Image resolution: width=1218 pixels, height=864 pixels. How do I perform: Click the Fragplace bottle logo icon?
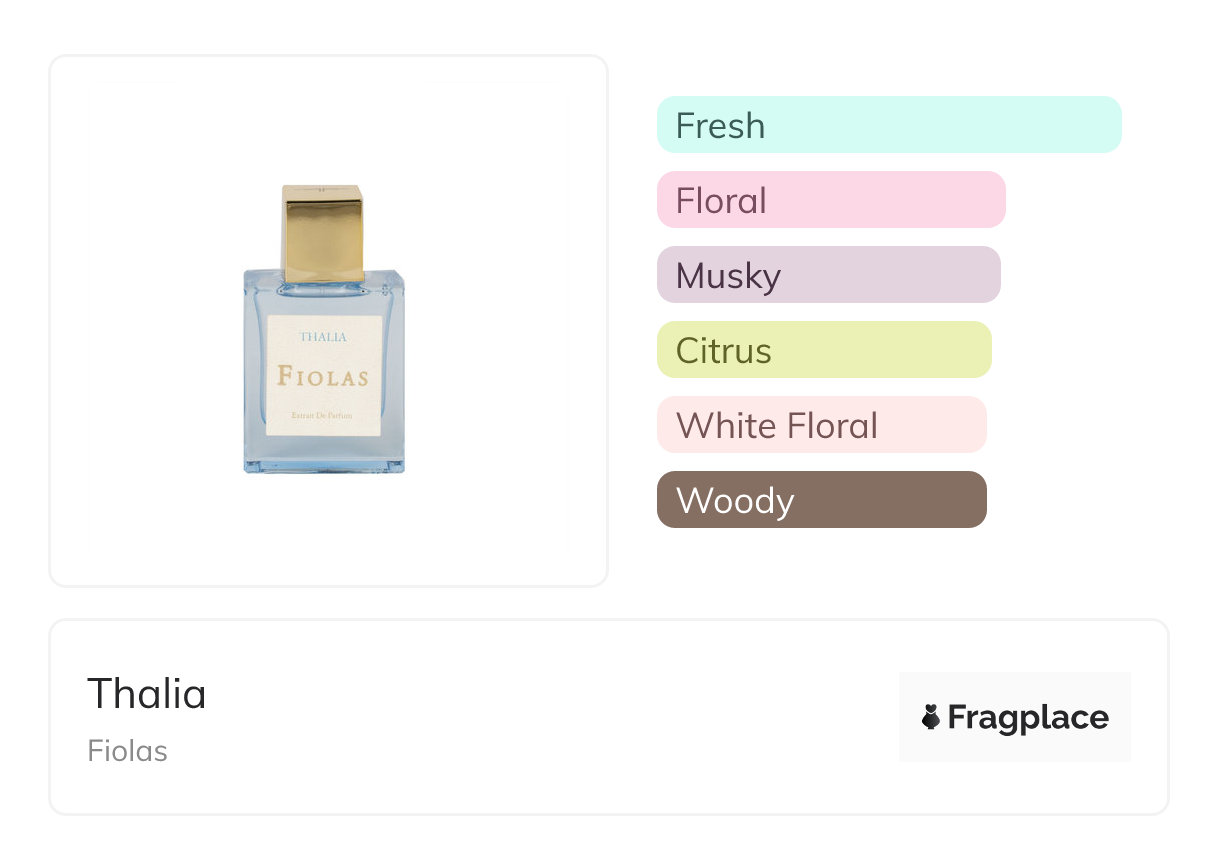tap(931, 717)
